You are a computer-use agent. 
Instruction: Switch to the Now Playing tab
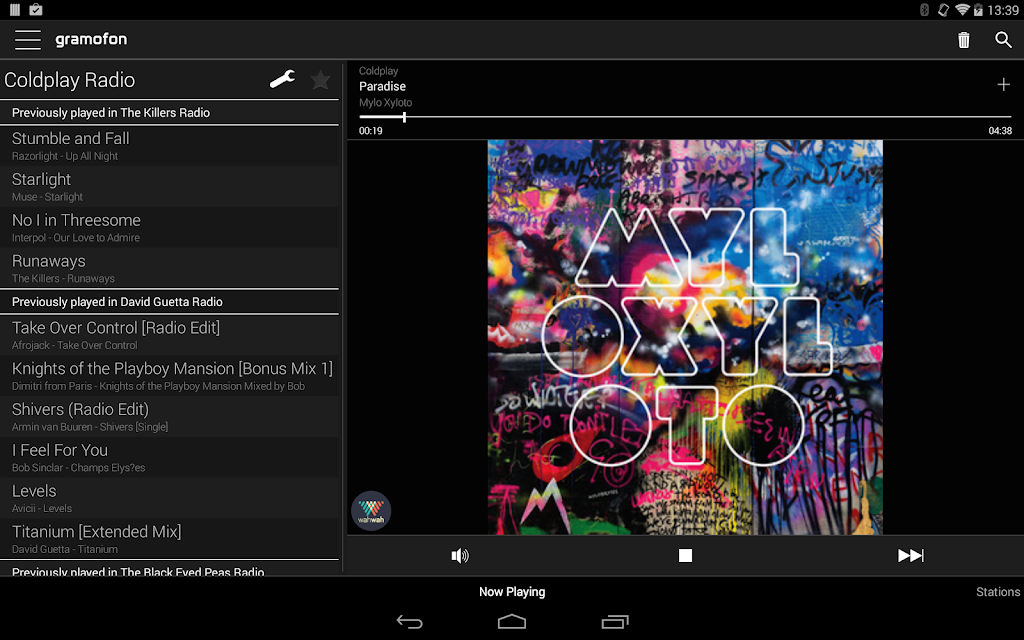(x=512, y=592)
